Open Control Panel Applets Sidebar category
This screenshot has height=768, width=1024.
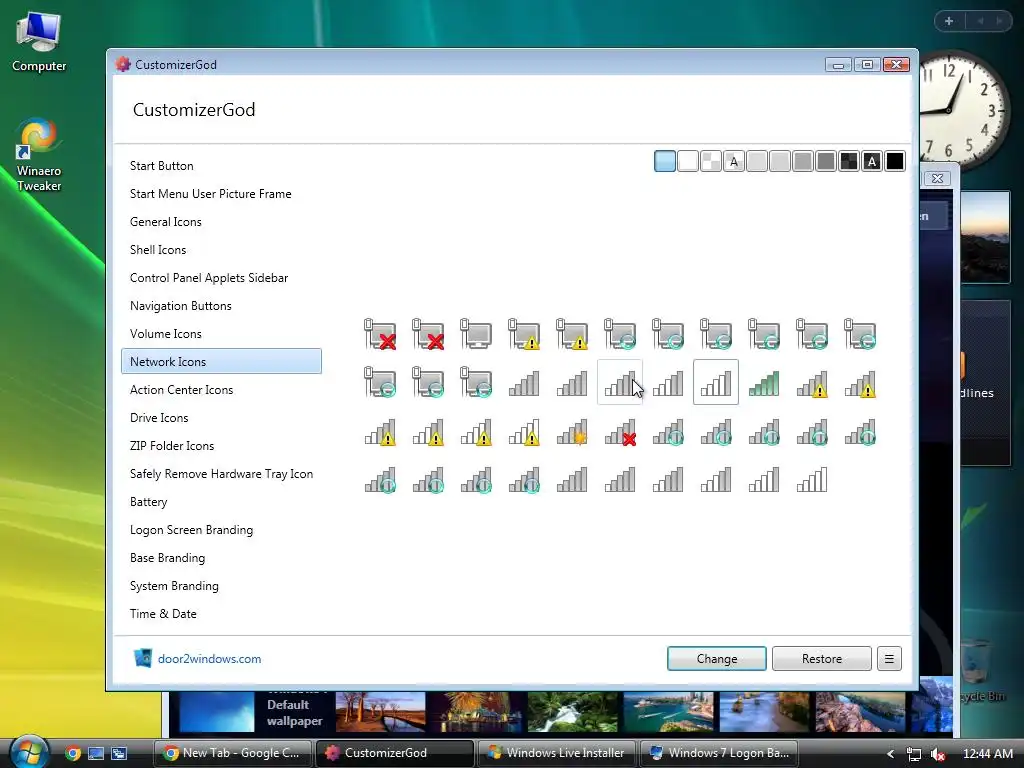pyautogui.click(x=221, y=278)
